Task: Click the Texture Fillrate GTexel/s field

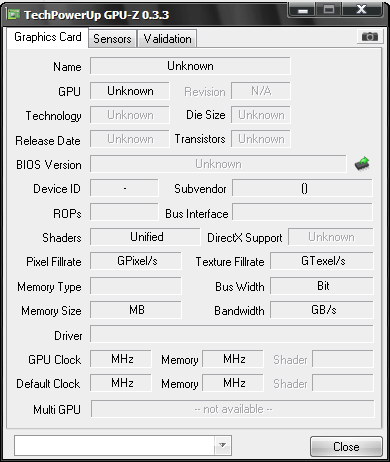Action: pyautogui.click(x=322, y=261)
